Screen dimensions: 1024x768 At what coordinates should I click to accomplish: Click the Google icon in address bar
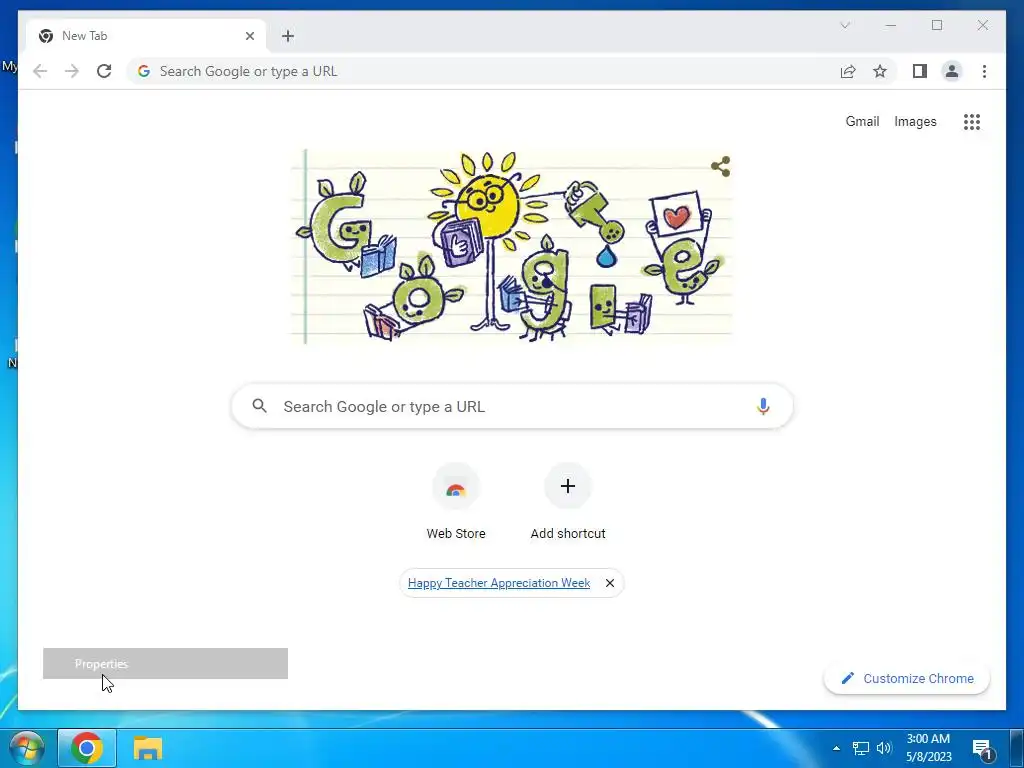144,71
